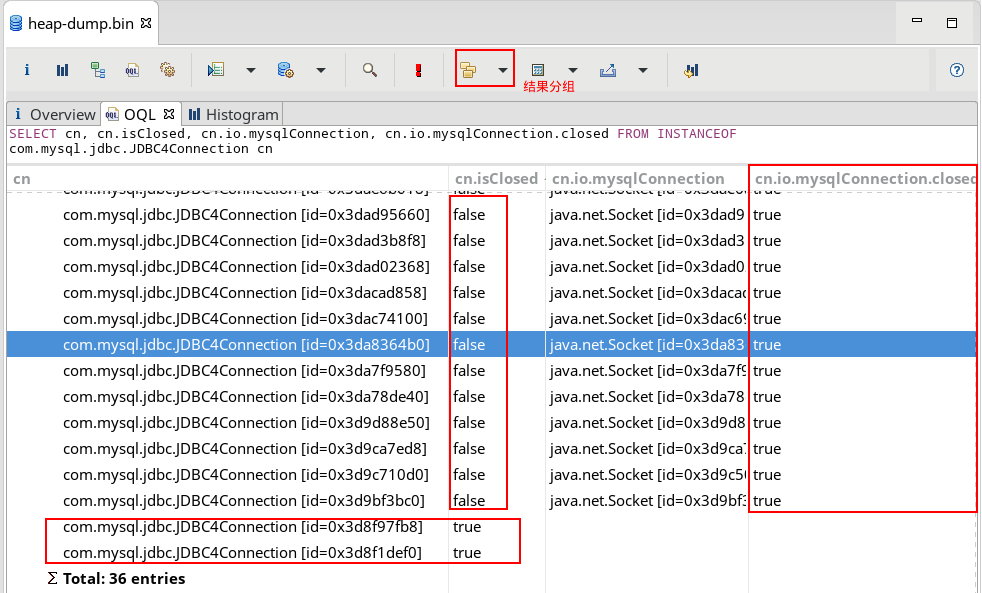Open the Overview pane toolbar icon
The image size is (982, 593).
tap(27, 70)
